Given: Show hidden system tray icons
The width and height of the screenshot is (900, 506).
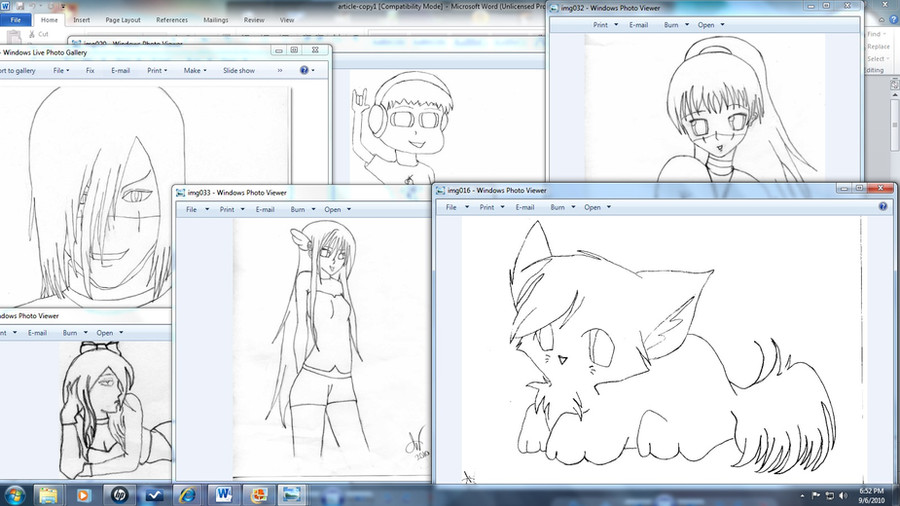Looking at the screenshot, I should [x=802, y=496].
